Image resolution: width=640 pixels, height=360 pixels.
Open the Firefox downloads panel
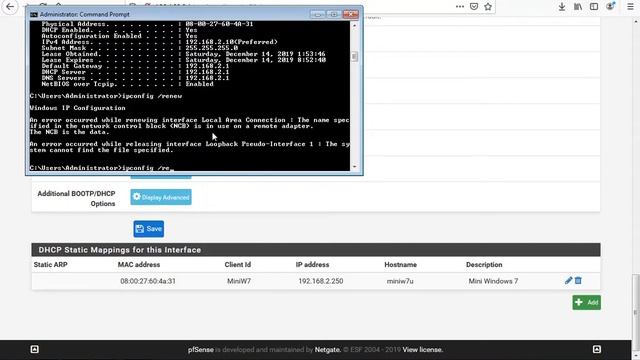pyautogui.click(x=562, y=7)
